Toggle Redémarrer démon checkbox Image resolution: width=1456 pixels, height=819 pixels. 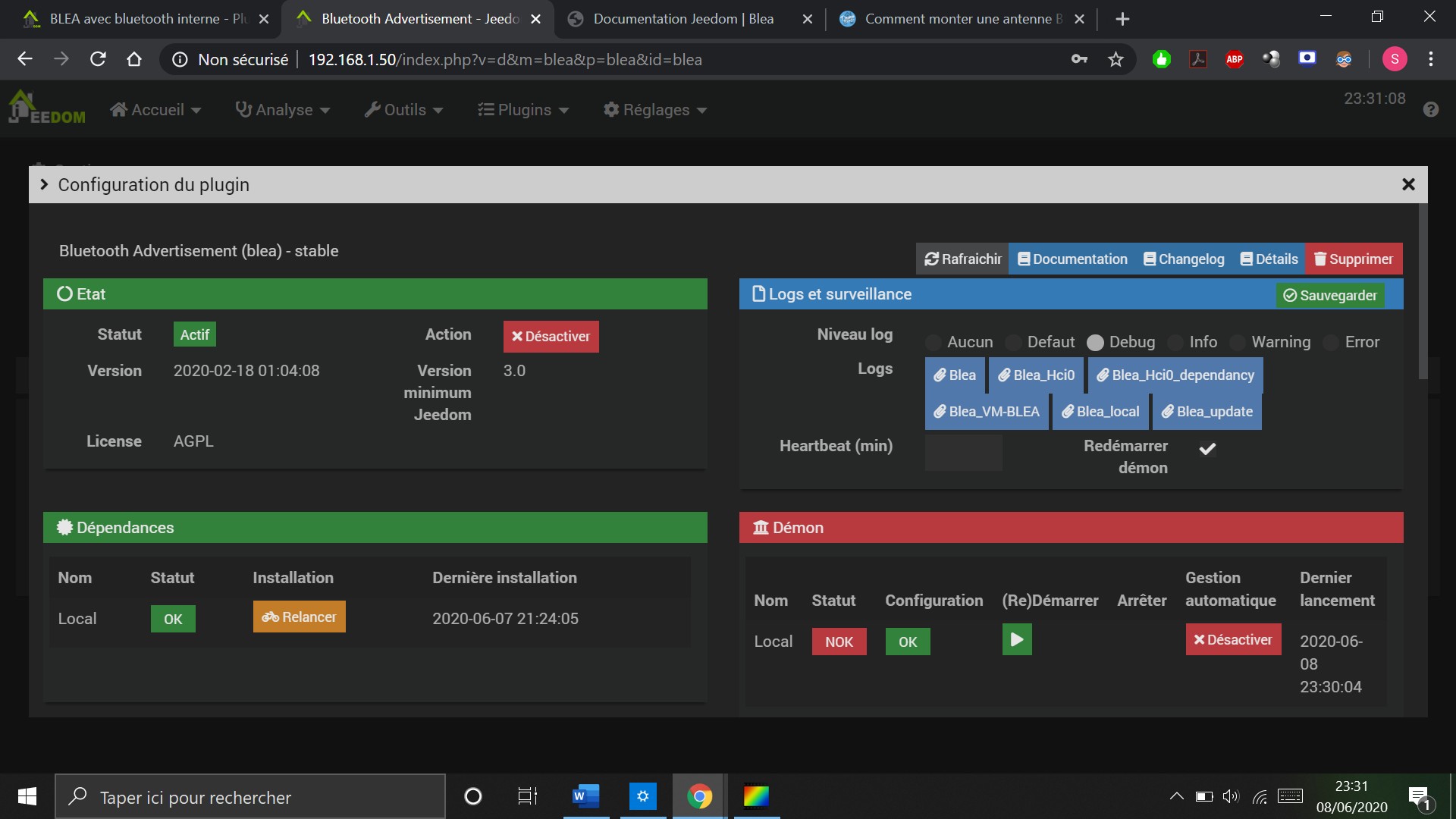tap(1207, 448)
